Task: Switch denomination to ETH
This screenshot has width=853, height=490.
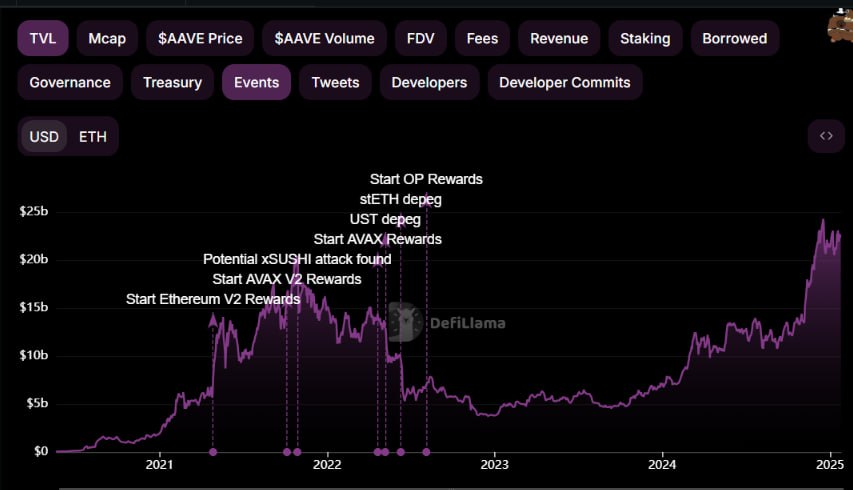Action: [93, 136]
